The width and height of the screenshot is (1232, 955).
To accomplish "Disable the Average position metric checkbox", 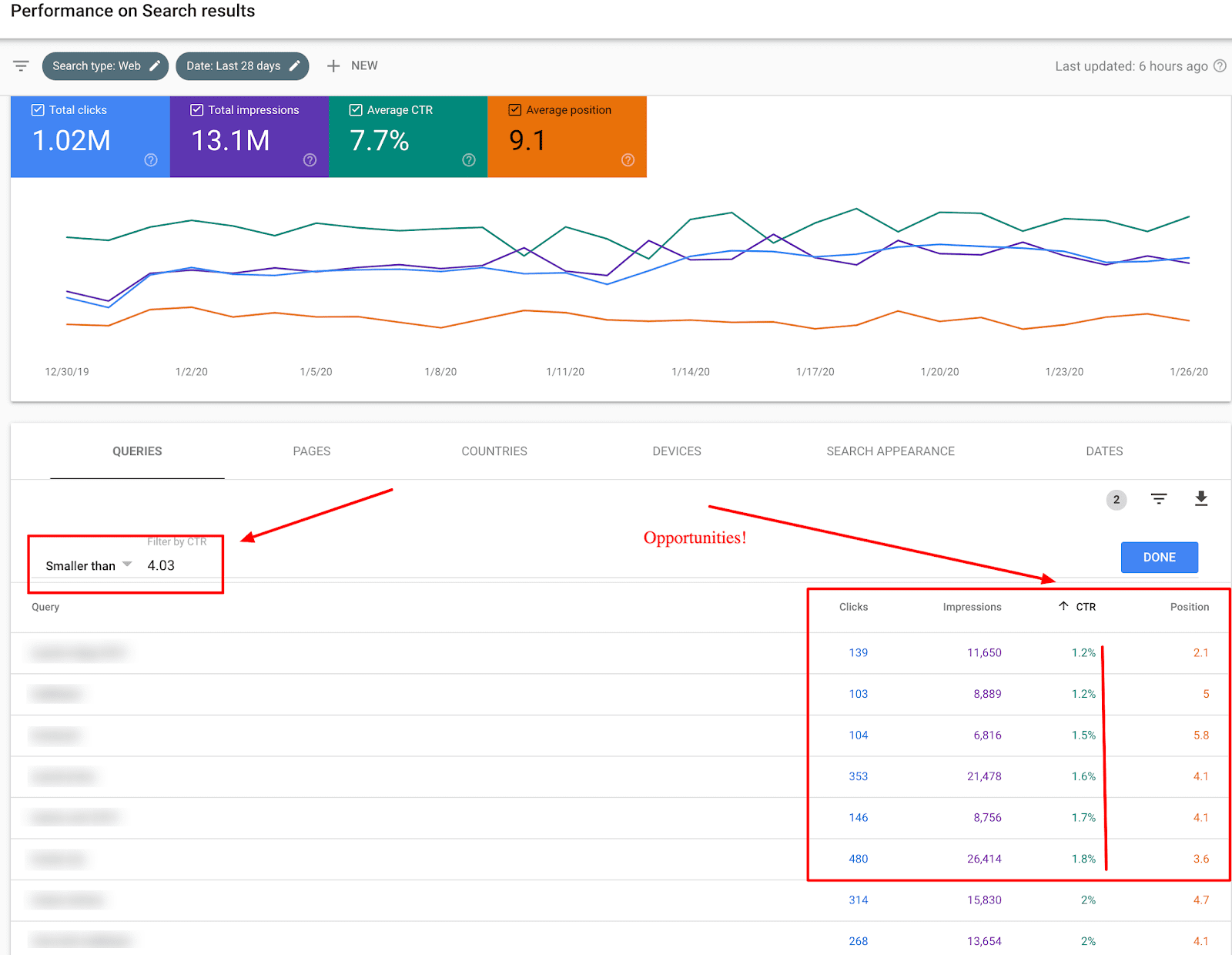I will pos(514,109).
